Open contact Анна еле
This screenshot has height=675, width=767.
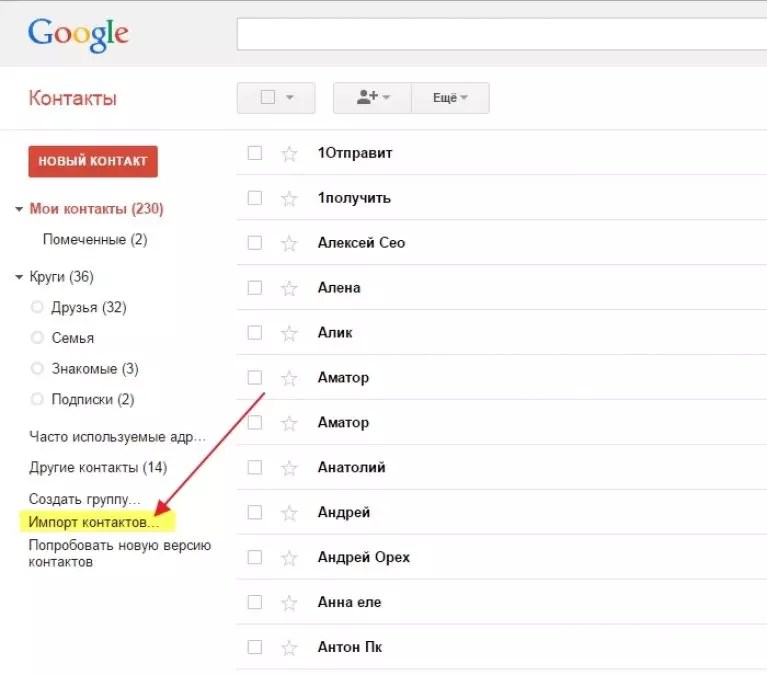349,603
